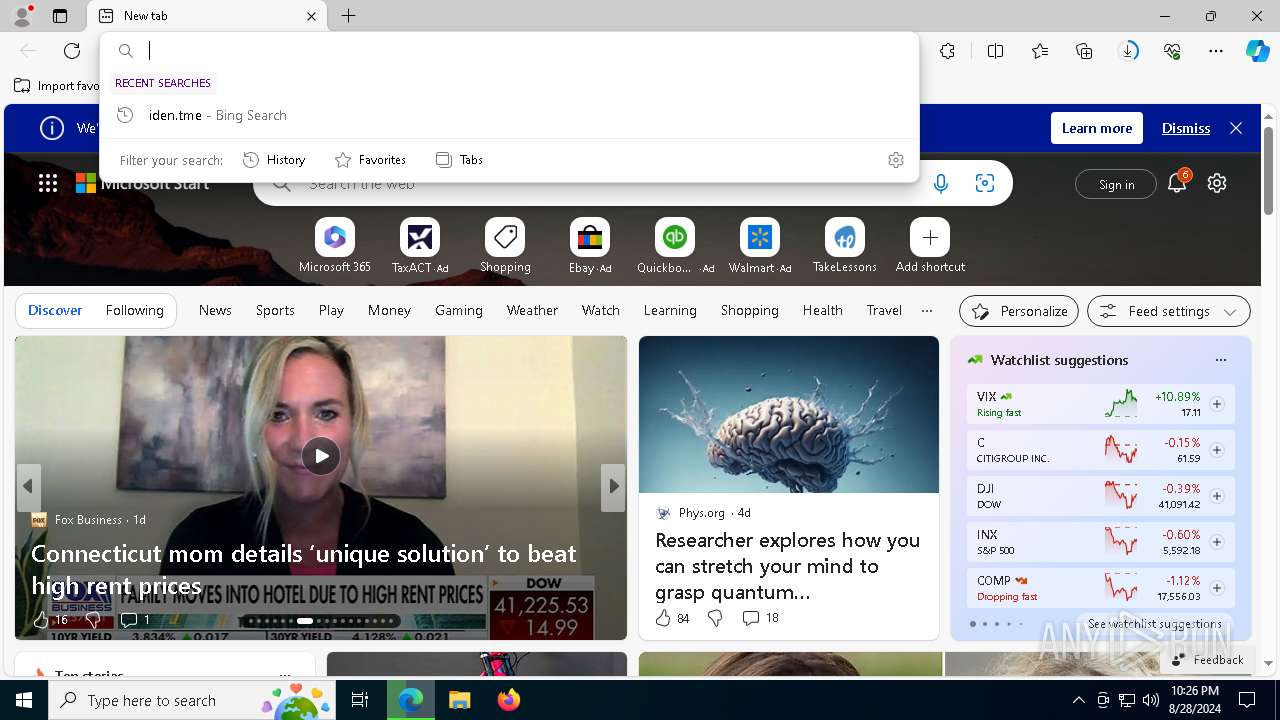
Task: Dislike the Phys.org quantum article
Action: (x=715, y=618)
